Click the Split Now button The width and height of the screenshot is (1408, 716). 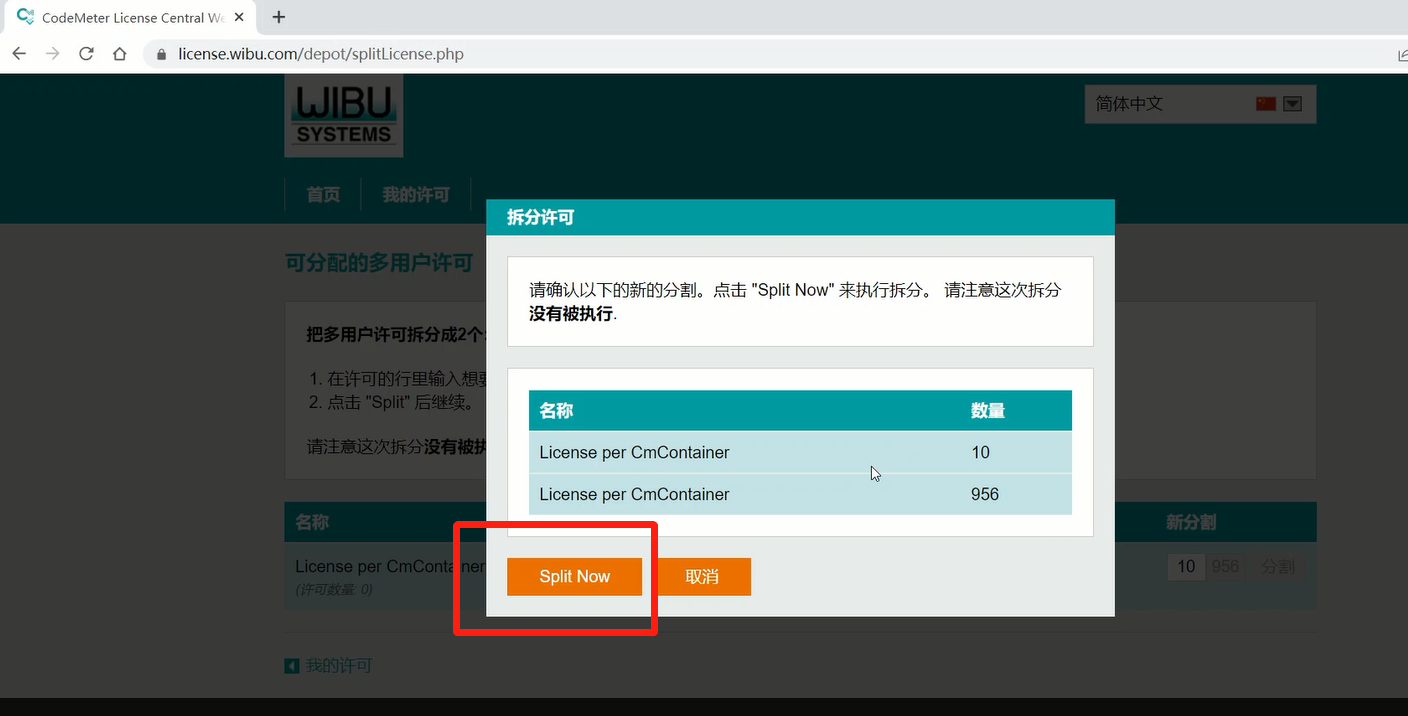coord(574,576)
